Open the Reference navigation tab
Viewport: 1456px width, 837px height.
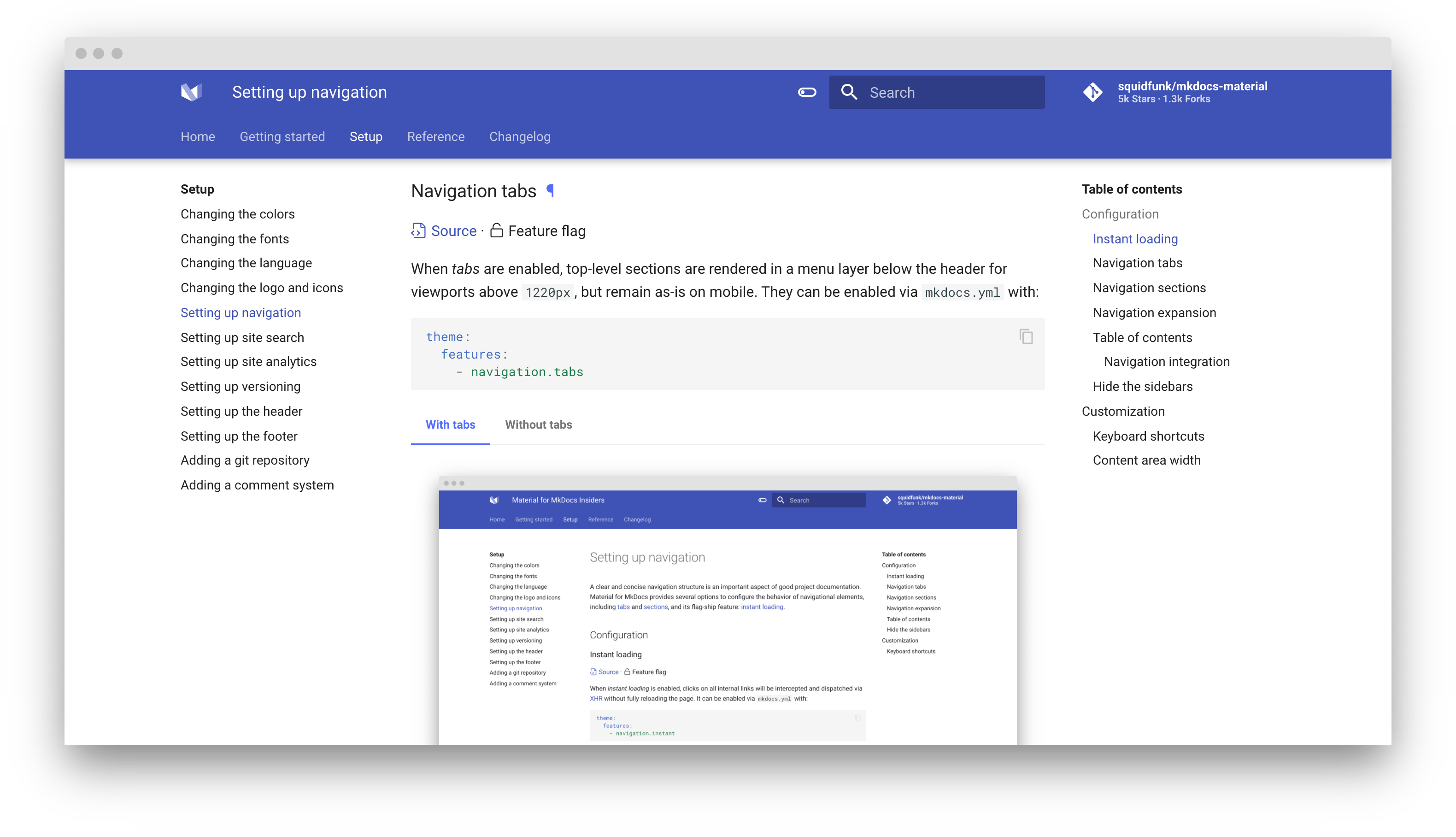pos(435,137)
